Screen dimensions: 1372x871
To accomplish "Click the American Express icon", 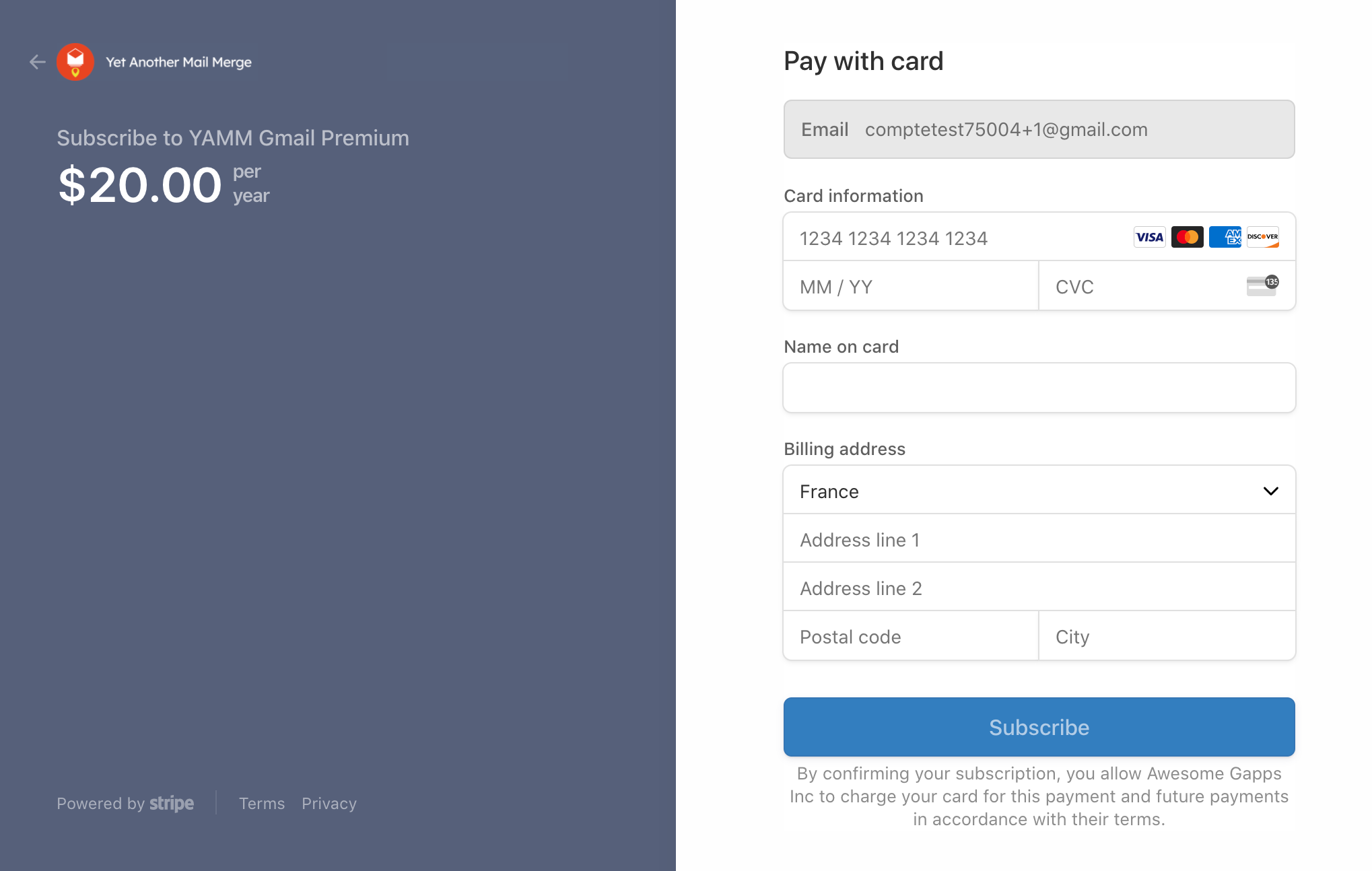I will point(1225,237).
